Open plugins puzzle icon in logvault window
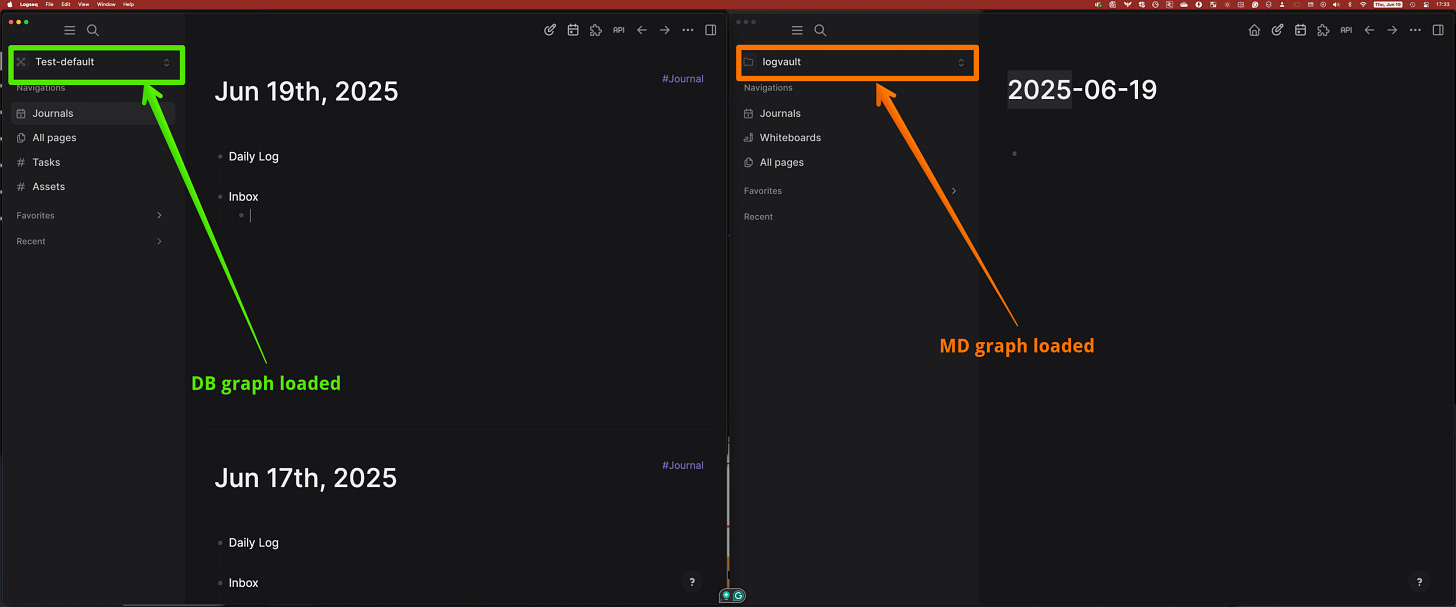This screenshot has height=607, width=1456. (1323, 30)
